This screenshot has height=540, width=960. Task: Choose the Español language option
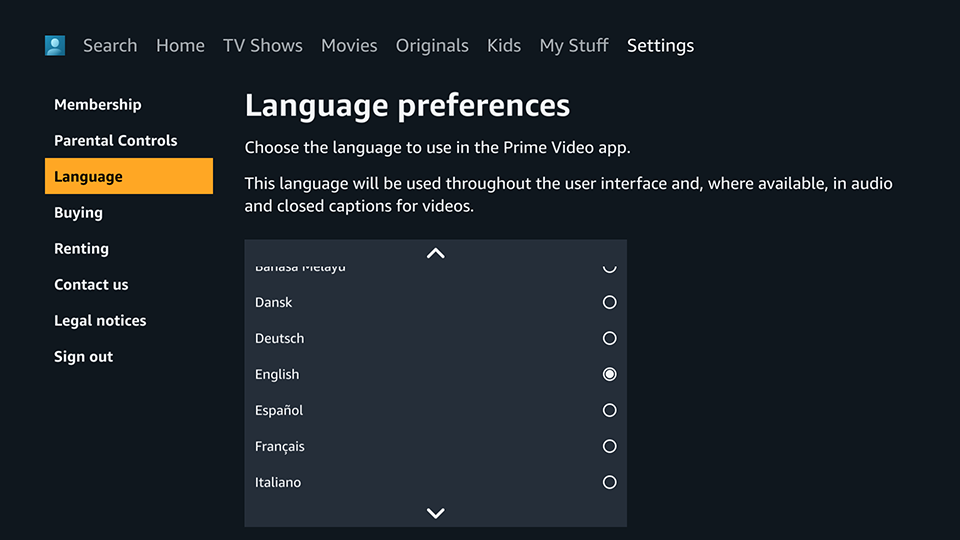[x=609, y=410]
